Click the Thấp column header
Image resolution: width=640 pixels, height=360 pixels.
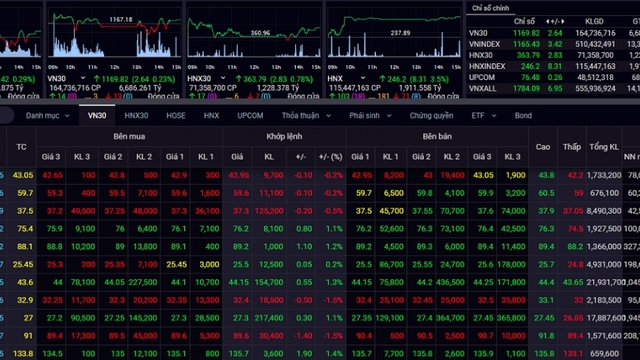click(572, 147)
